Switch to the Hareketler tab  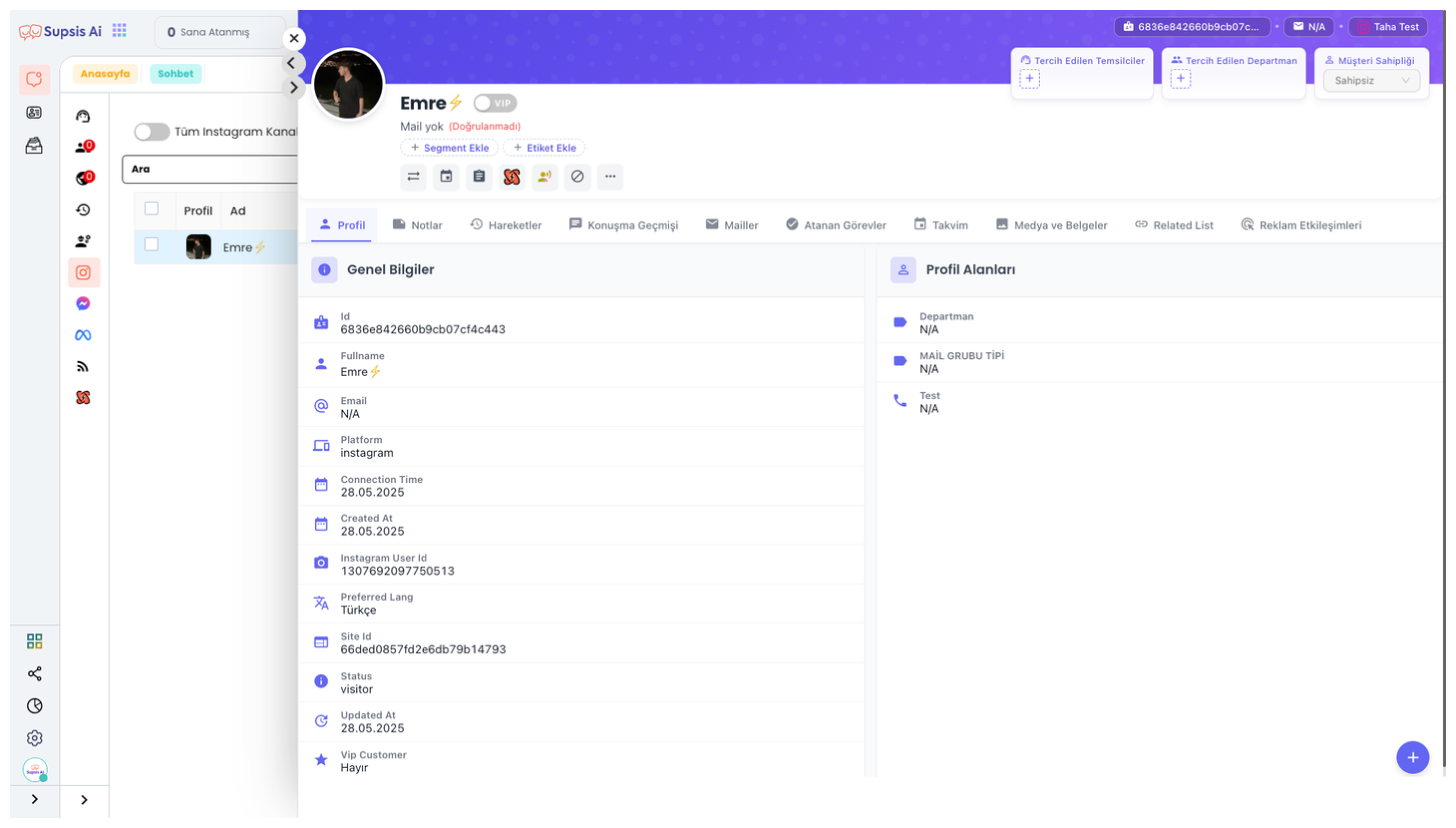pyautogui.click(x=506, y=225)
